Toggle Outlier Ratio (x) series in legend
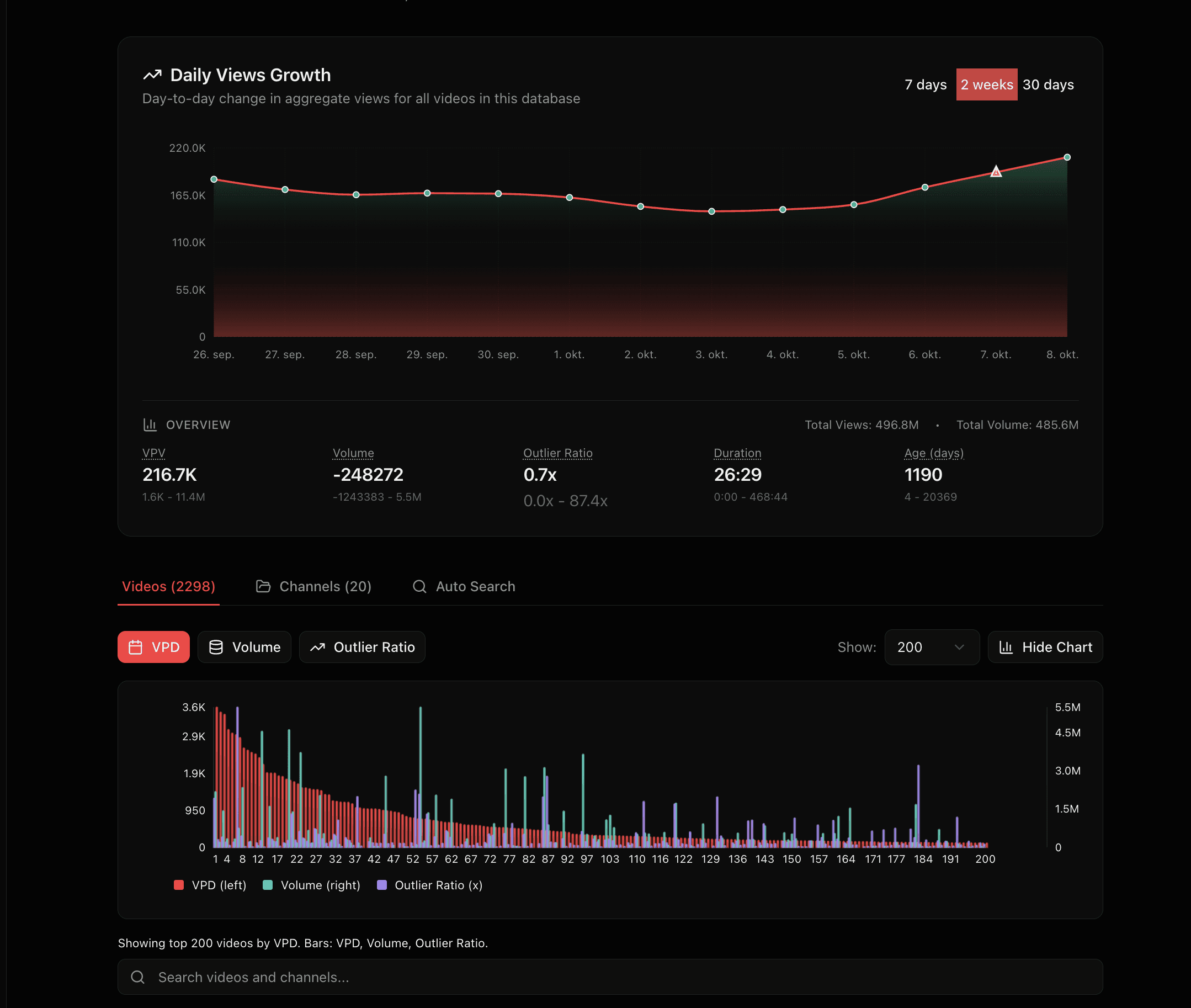 click(430, 885)
